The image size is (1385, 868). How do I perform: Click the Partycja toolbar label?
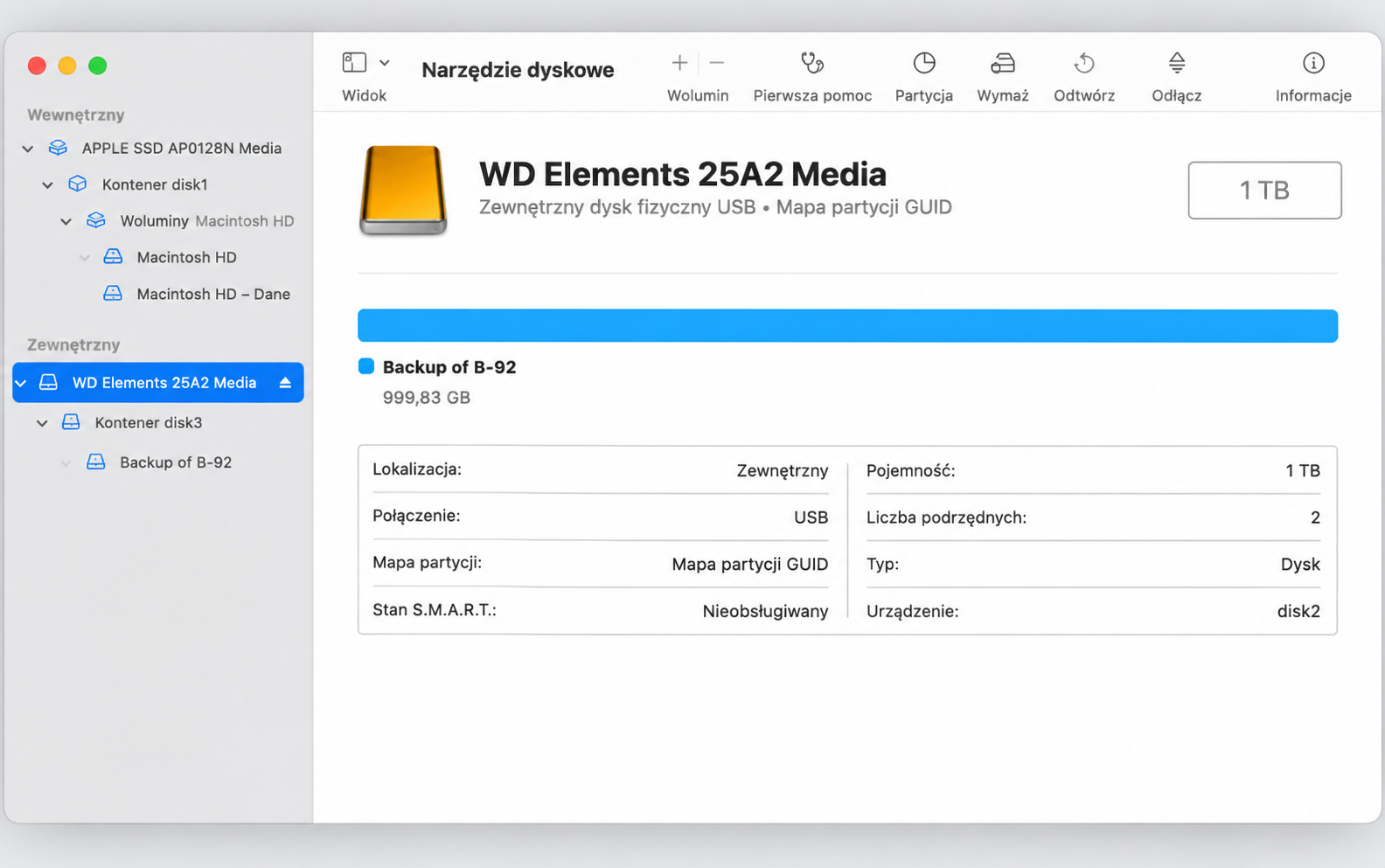point(924,95)
